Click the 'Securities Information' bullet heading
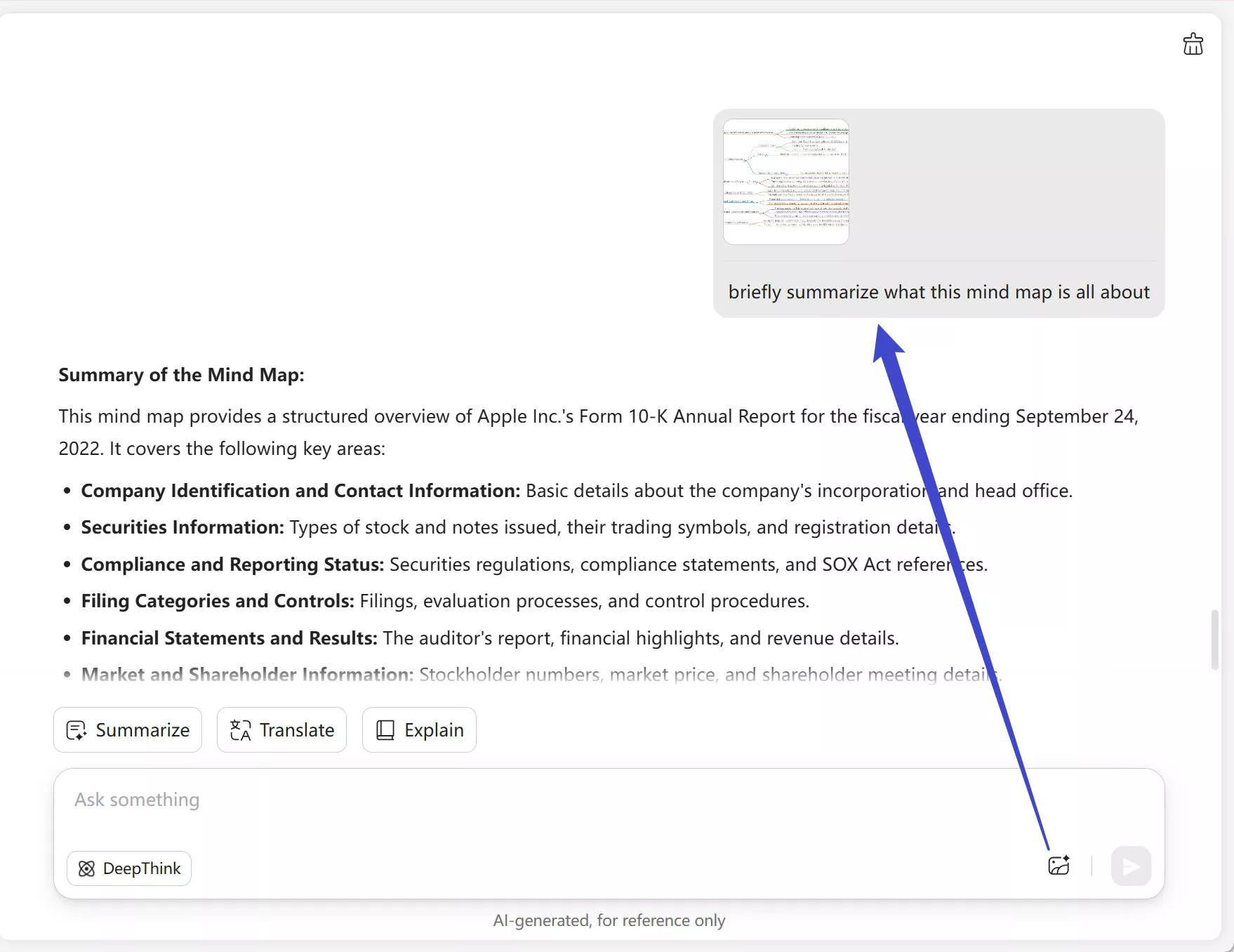This screenshot has width=1234, height=952. pyautogui.click(x=183, y=527)
